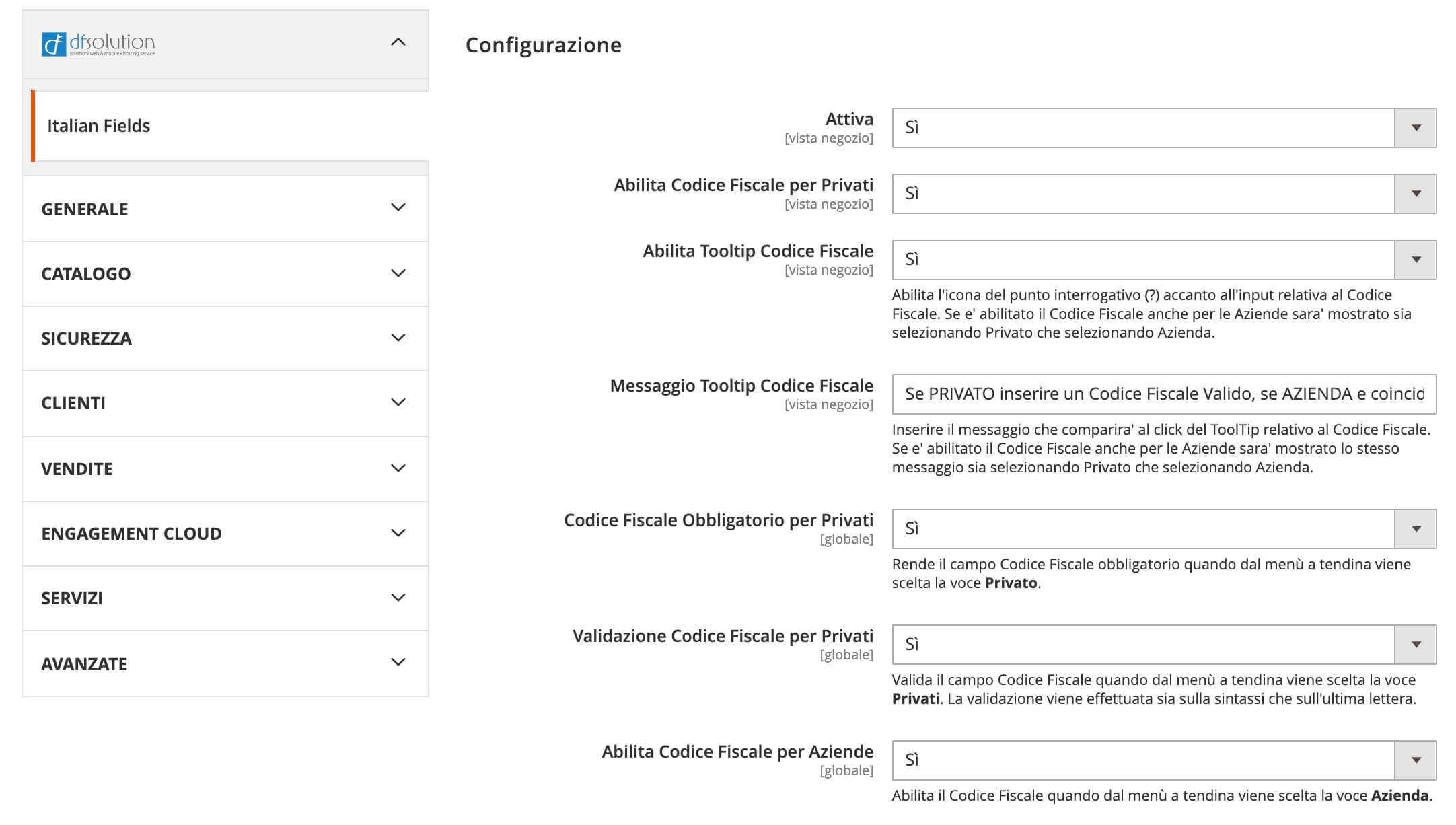Expand the ENGAGEMENT CLOUD section
Image resolution: width=1456 pixels, height=825 pixels.
225,534
